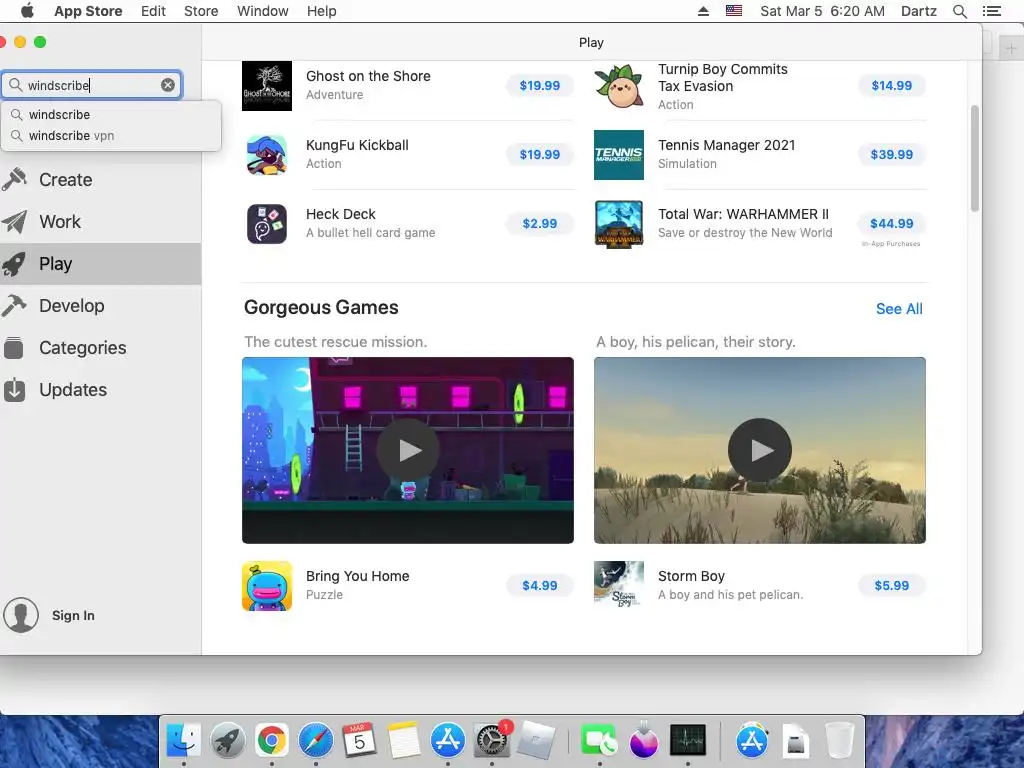Go to the Work section in sidebar

point(101,222)
